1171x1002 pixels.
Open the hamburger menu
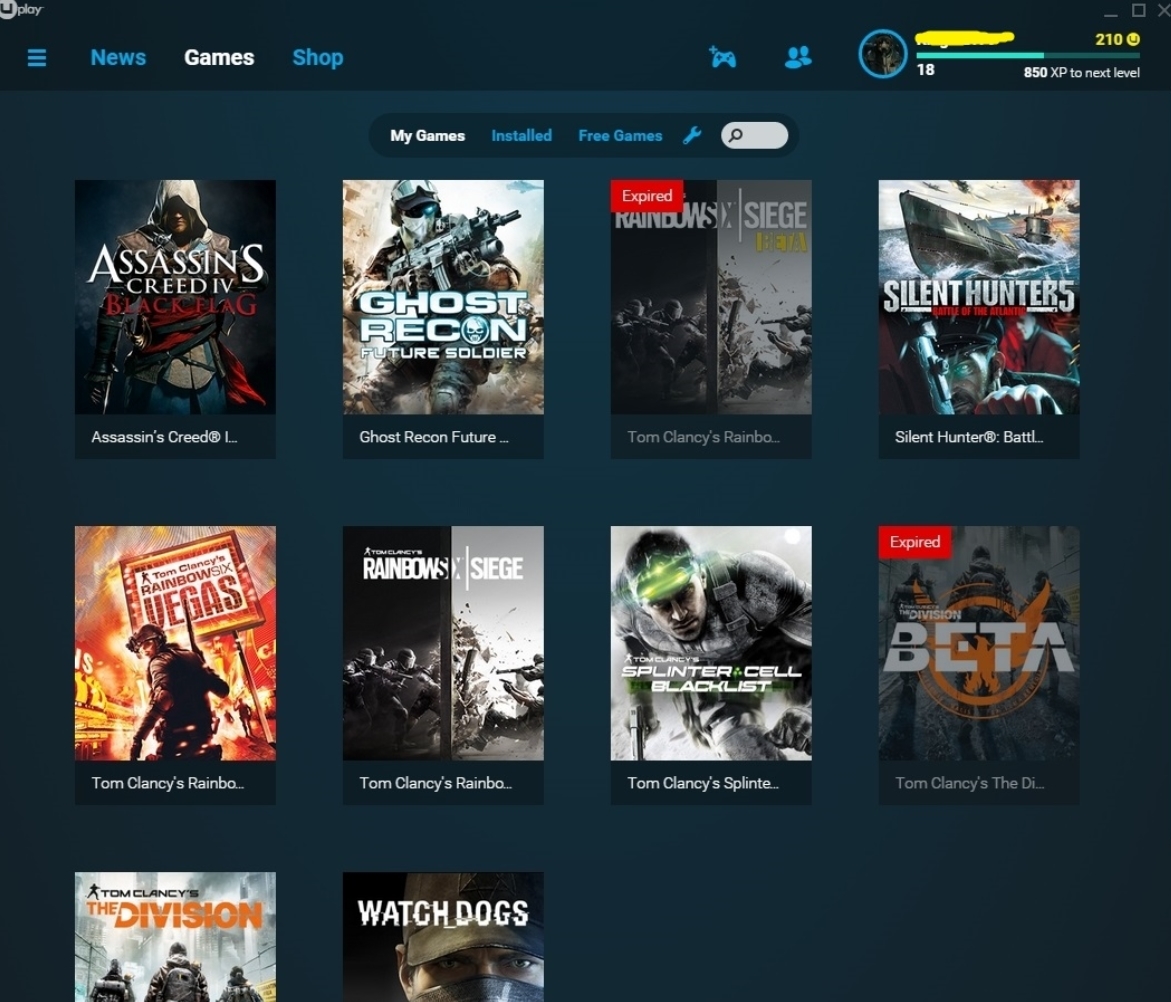(x=37, y=57)
